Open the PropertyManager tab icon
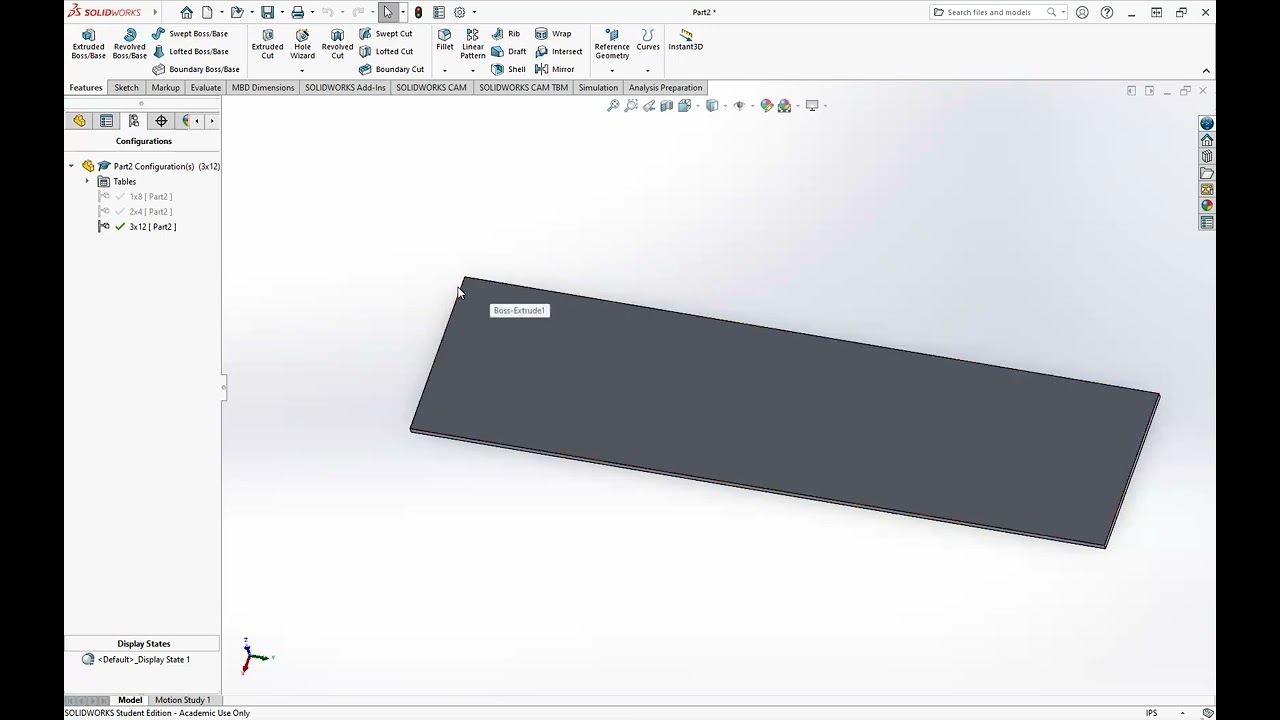Image resolution: width=1280 pixels, height=720 pixels. (x=107, y=121)
